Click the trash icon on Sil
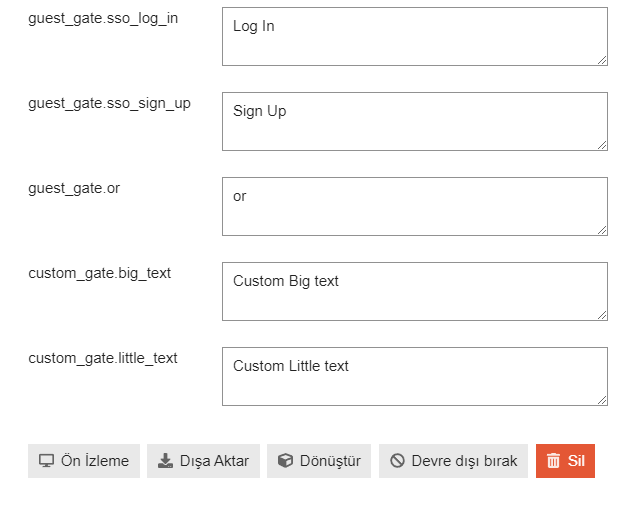The image size is (632, 513). [x=553, y=461]
